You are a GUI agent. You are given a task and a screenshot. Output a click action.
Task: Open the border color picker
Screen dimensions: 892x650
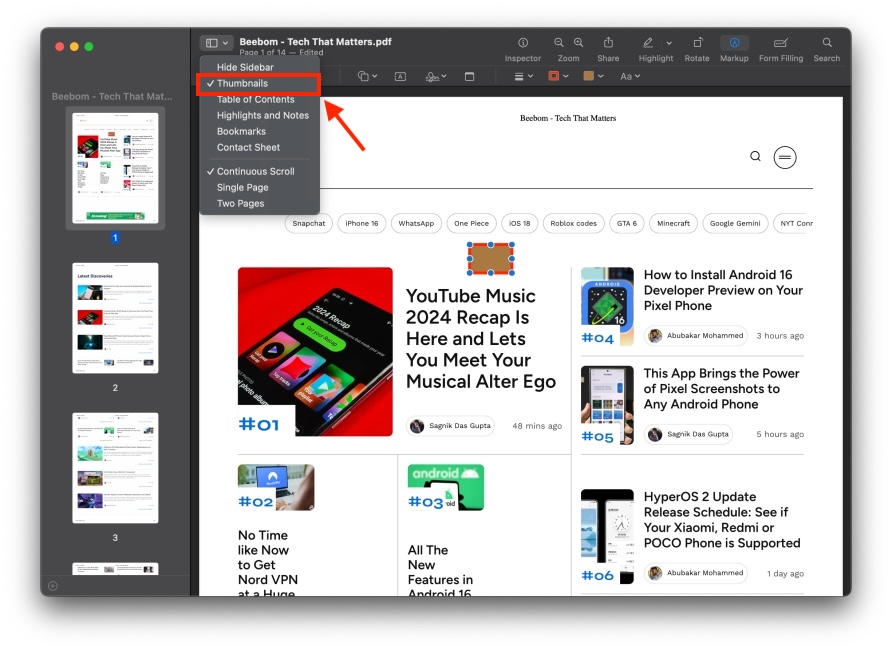click(558, 76)
